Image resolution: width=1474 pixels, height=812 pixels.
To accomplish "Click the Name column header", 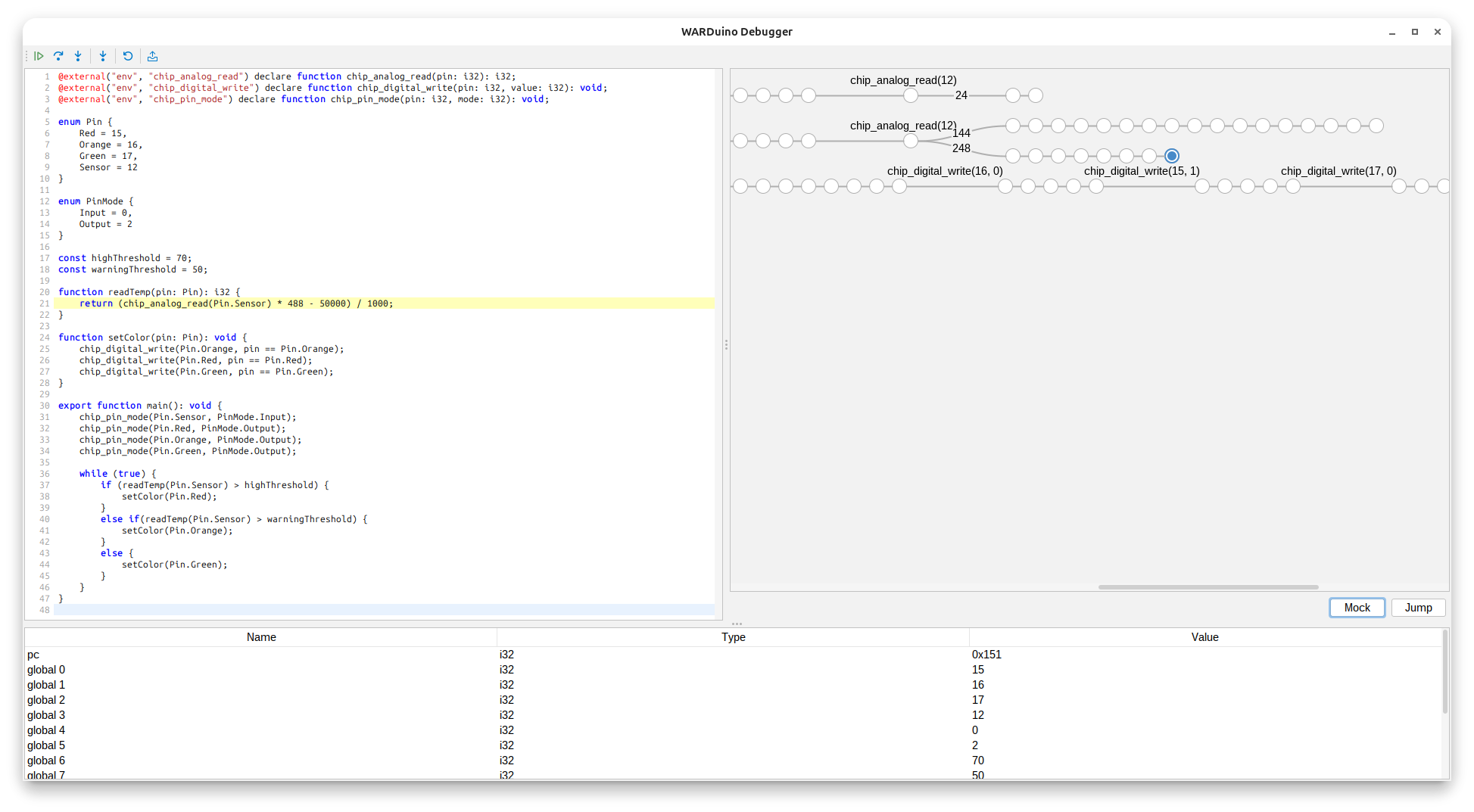I will 261,637.
